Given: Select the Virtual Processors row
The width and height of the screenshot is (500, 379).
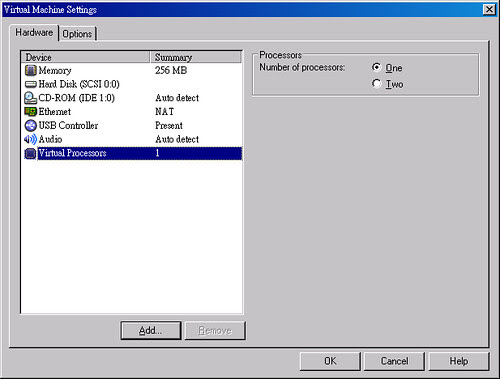Looking at the screenshot, I should pyautogui.click(x=132, y=153).
